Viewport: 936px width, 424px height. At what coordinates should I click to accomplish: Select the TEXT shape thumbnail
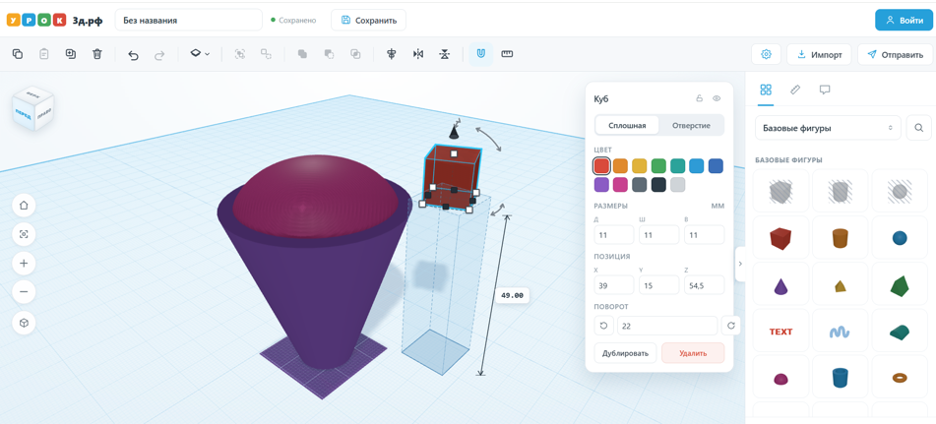pyautogui.click(x=781, y=331)
